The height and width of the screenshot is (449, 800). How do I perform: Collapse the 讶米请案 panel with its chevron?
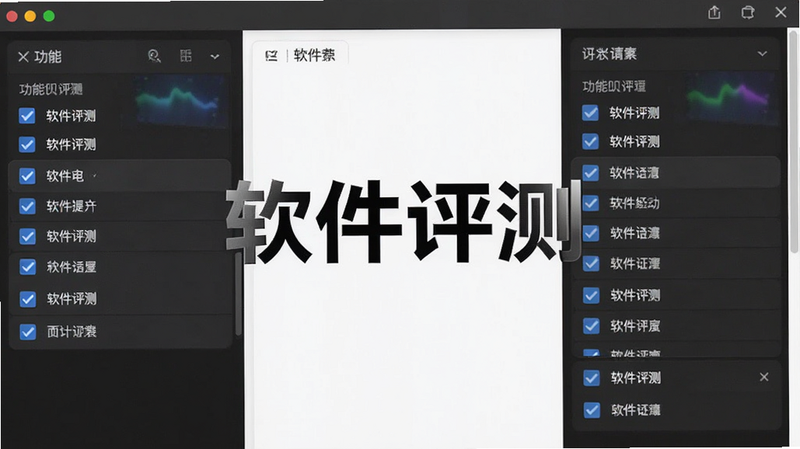762,54
